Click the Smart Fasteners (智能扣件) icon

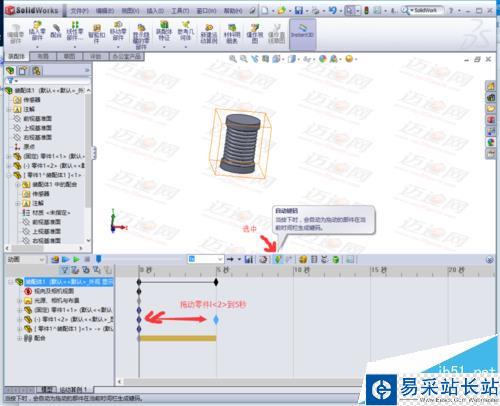(x=97, y=28)
